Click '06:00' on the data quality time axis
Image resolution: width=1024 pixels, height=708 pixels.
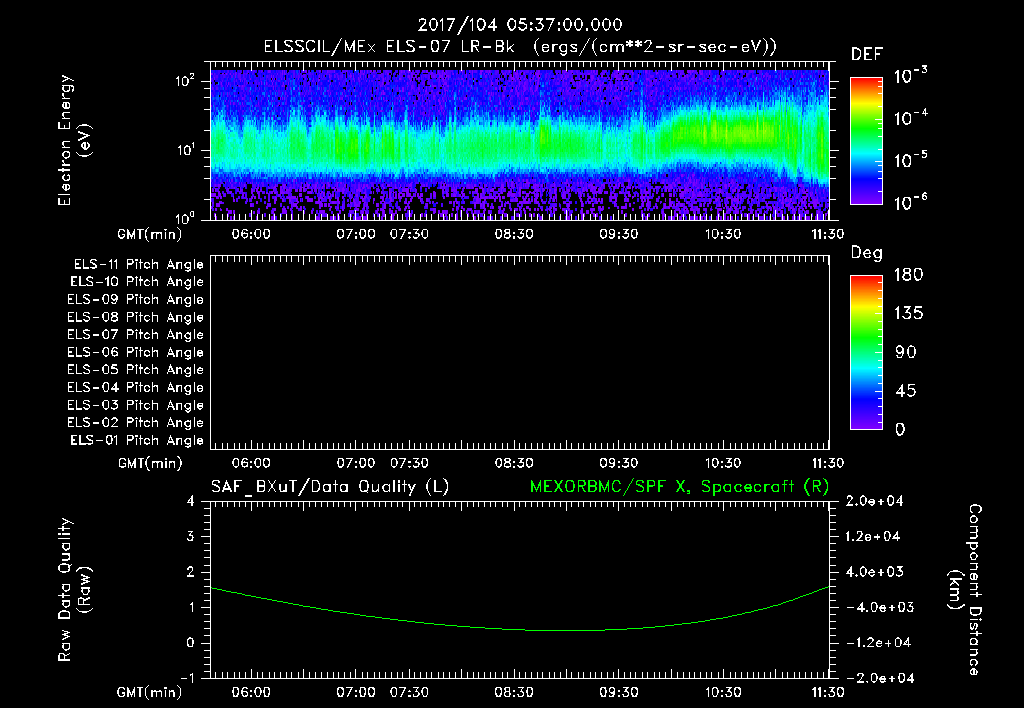click(251, 692)
